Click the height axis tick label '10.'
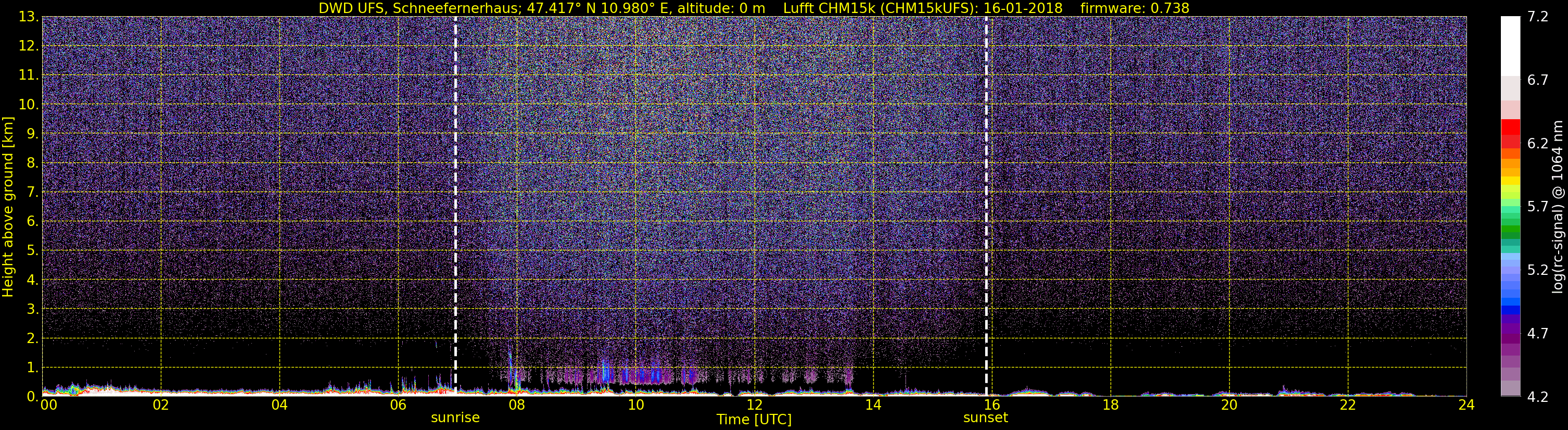The image size is (1568, 430). (x=28, y=105)
